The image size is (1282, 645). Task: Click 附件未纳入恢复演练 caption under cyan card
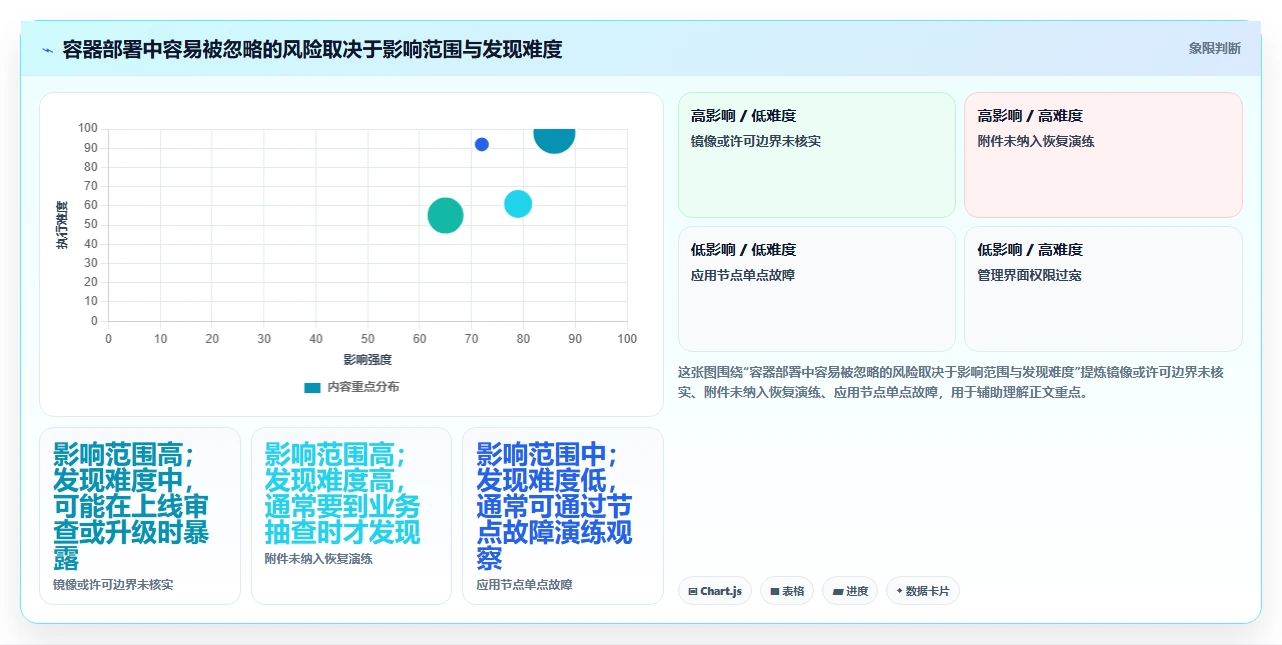point(319,558)
